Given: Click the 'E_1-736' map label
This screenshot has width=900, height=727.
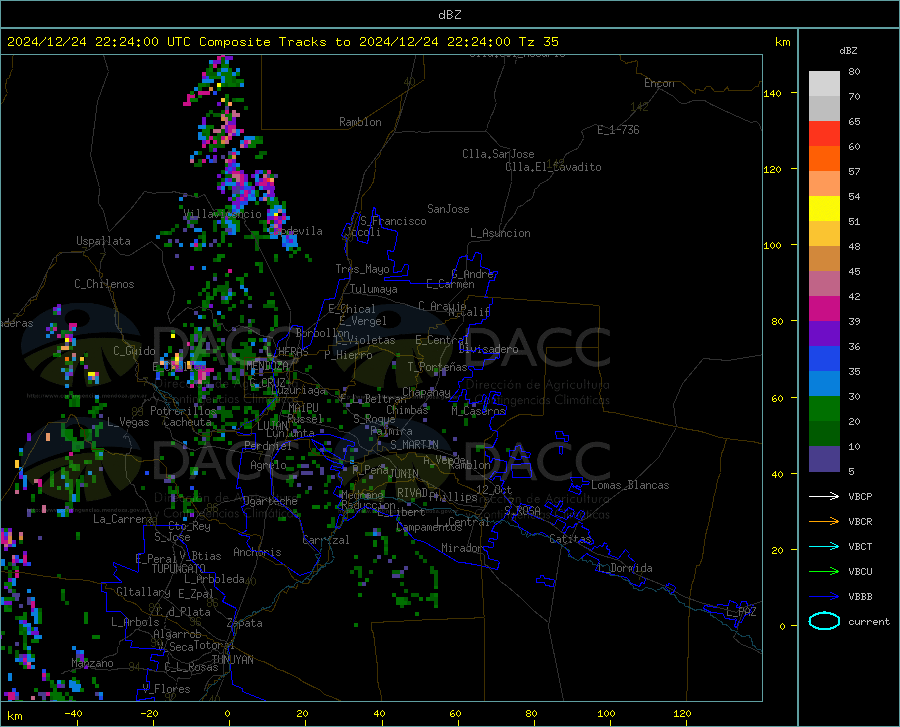Looking at the screenshot, I should pyautogui.click(x=618, y=130).
